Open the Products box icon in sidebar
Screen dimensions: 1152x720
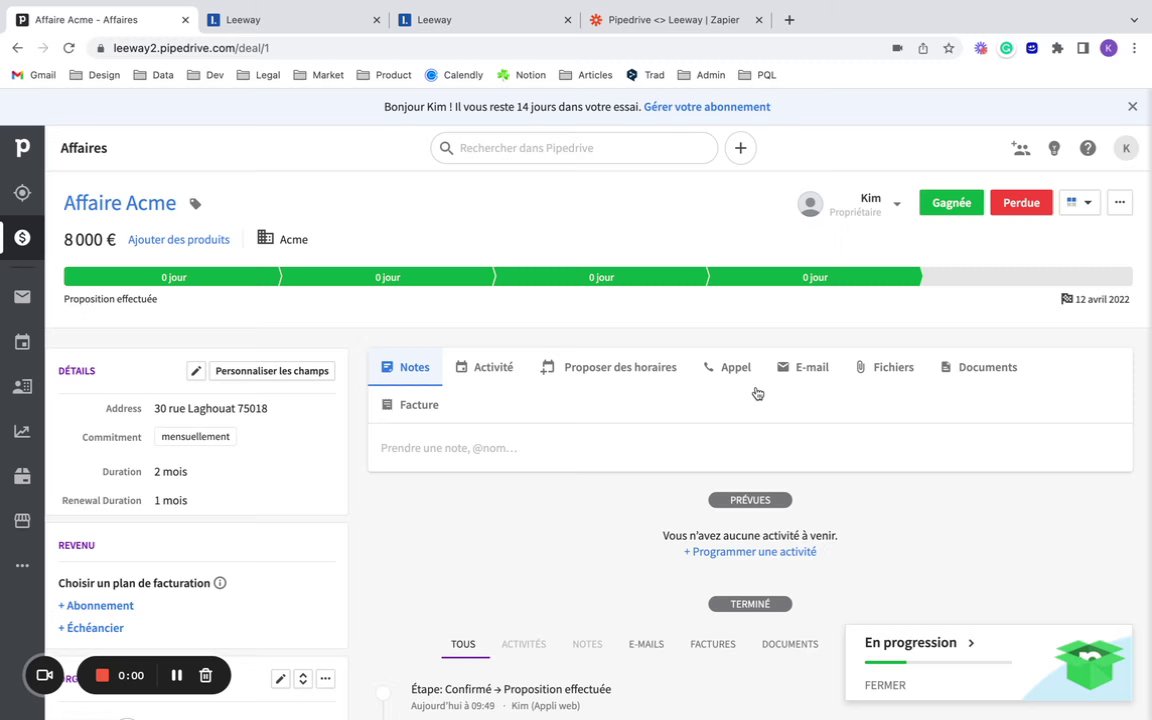(22, 476)
